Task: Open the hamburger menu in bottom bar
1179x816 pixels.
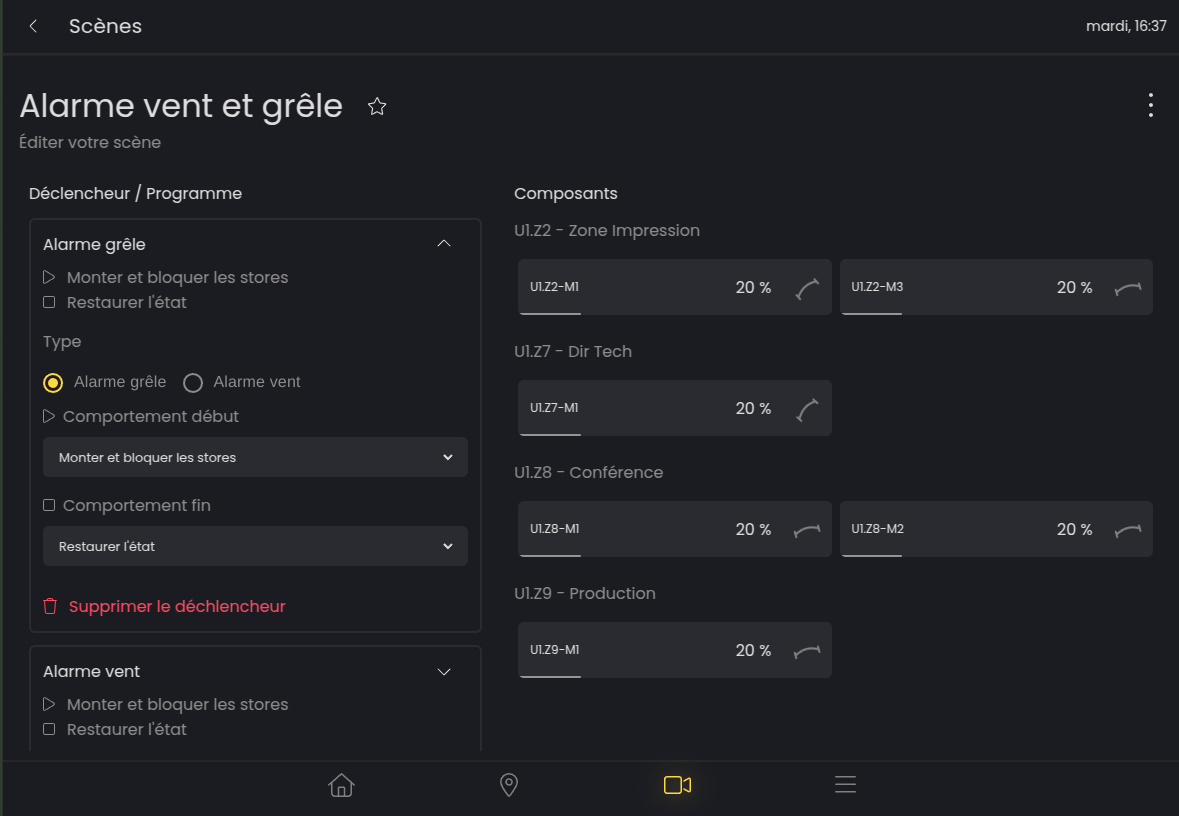Action: [x=845, y=785]
